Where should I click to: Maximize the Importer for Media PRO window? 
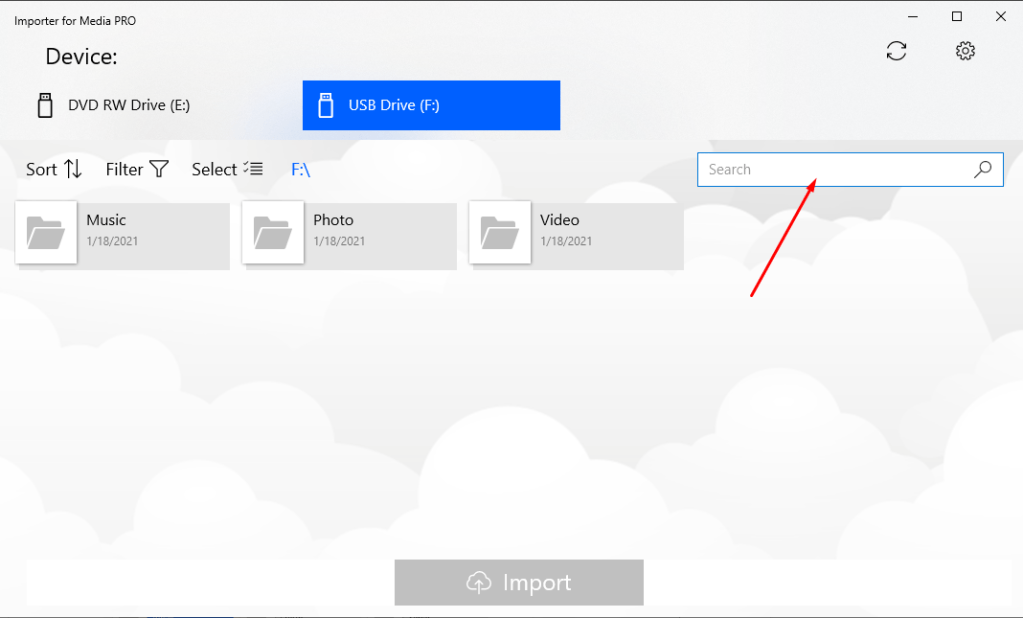click(x=956, y=16)
